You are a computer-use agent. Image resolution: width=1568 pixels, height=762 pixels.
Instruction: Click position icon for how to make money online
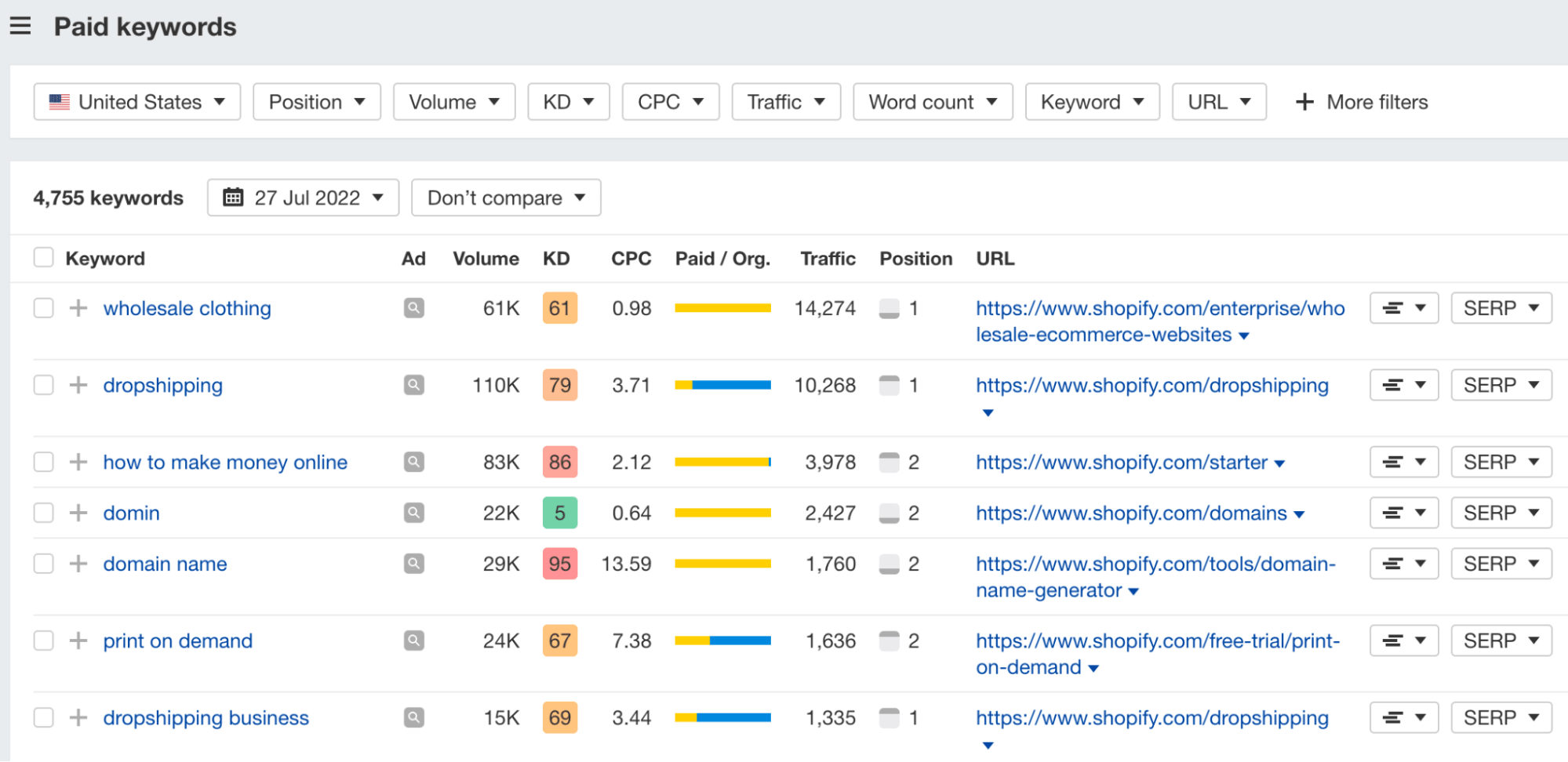[890, 462]
